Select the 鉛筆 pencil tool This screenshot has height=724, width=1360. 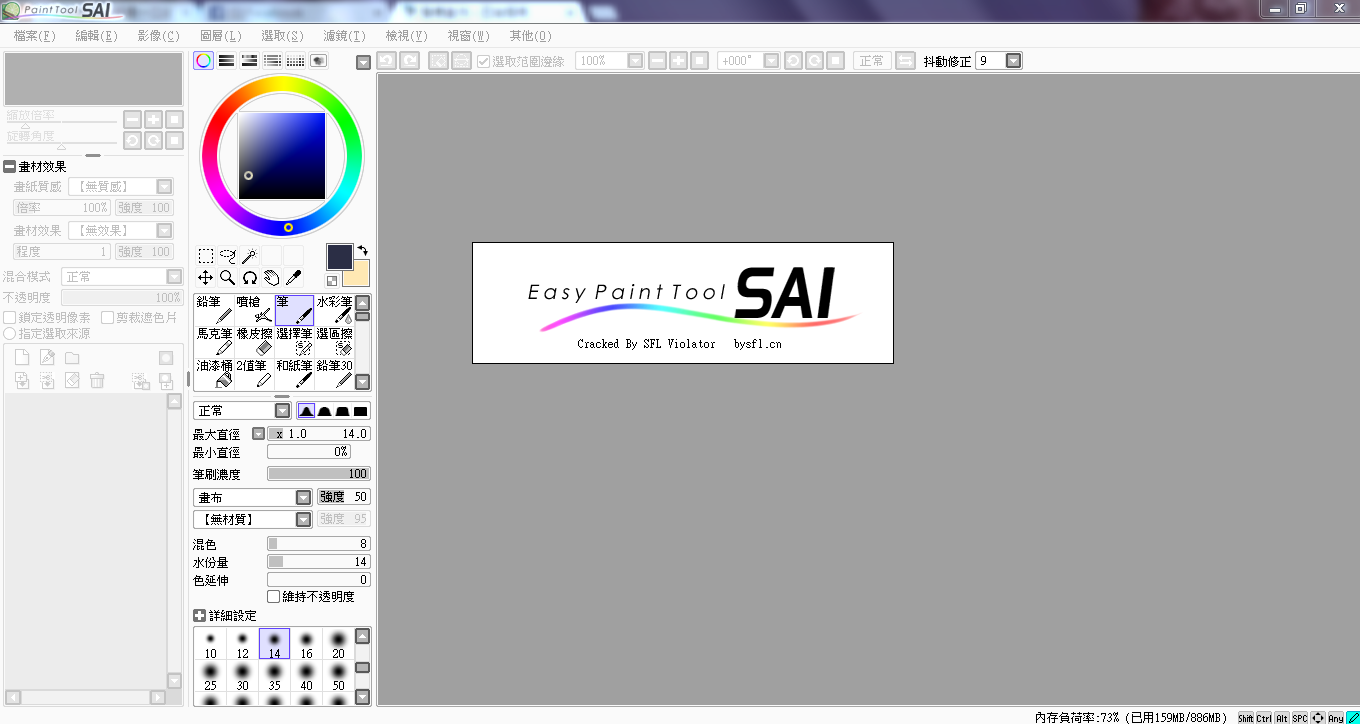click(214, 310)
